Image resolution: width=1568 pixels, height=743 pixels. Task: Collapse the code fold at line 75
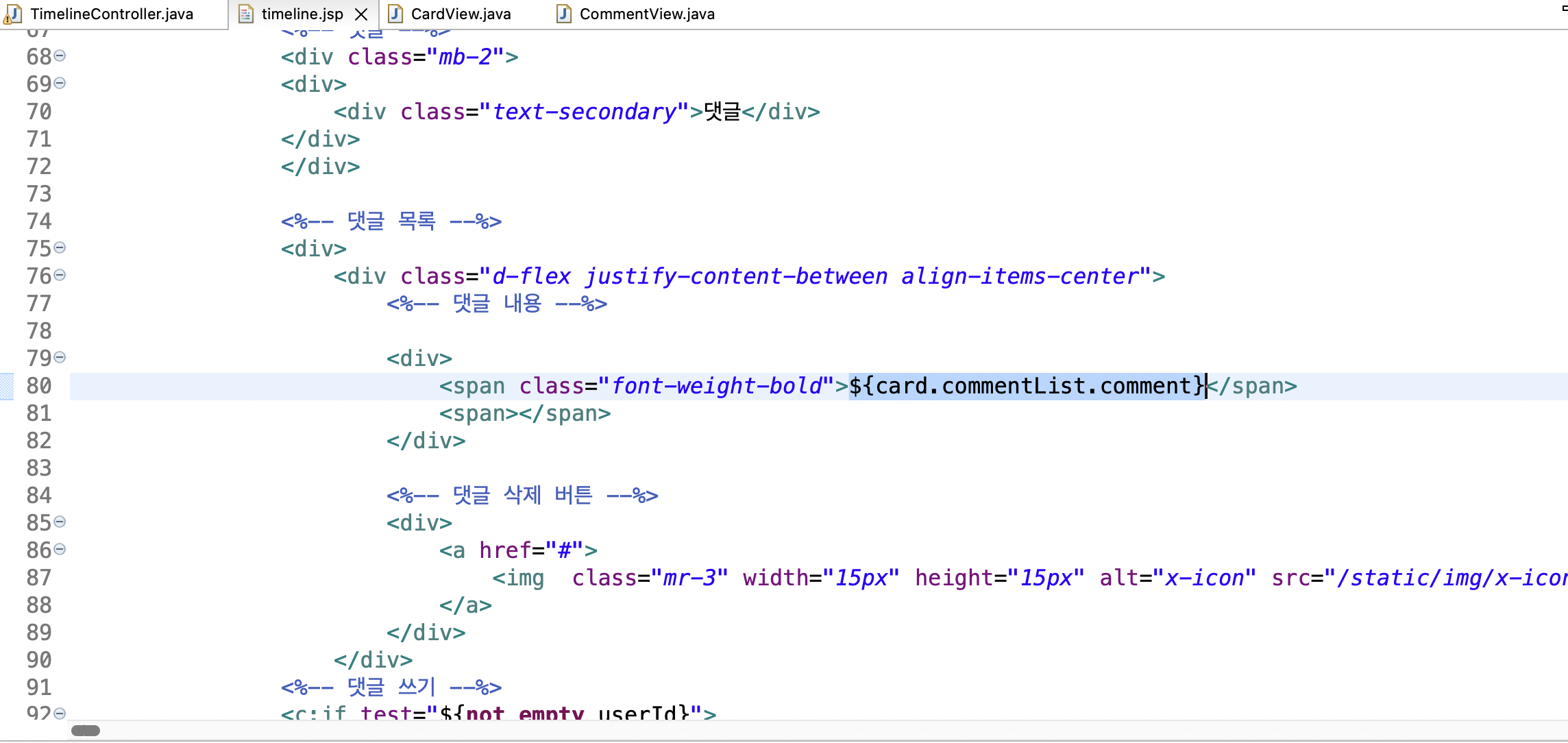pos(60,248)
